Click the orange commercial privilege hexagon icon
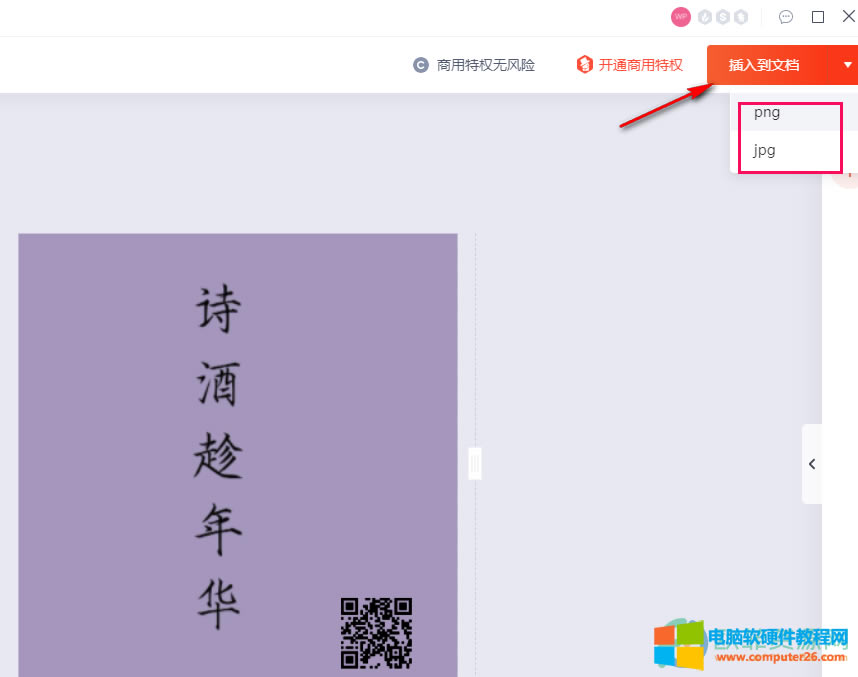 coord(585,65)
